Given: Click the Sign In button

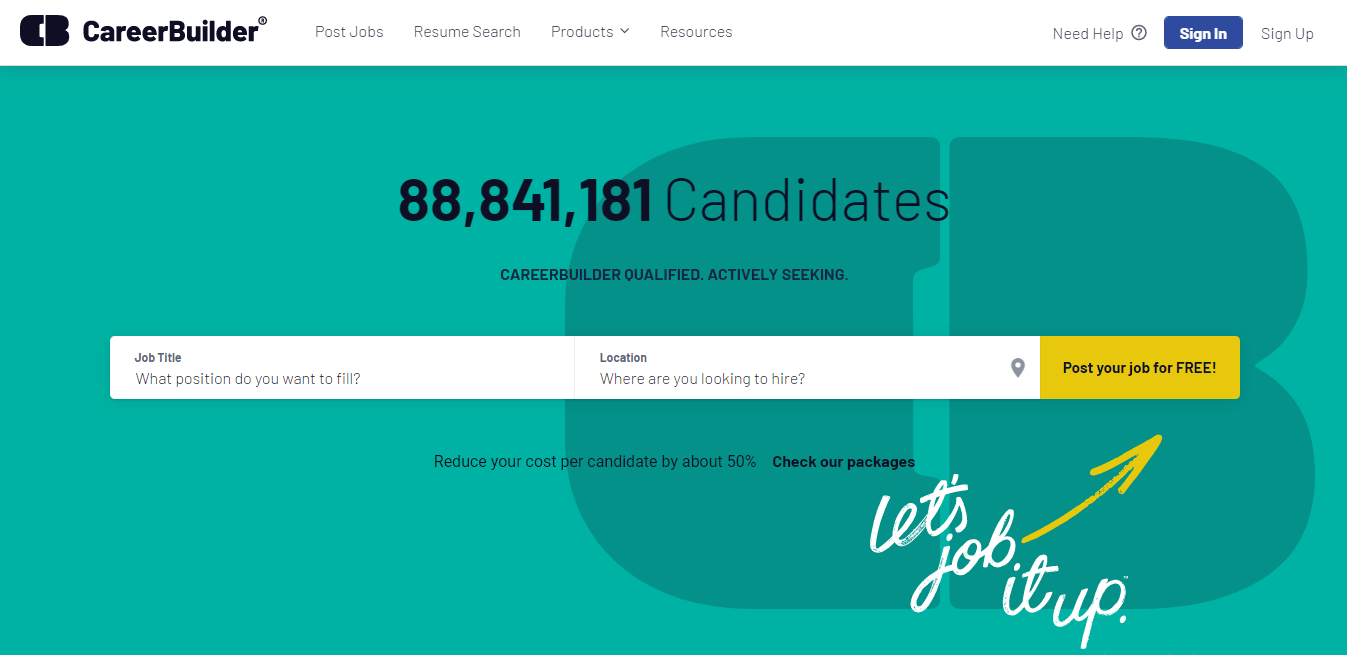Looking at the screenshot, I should [1203, 33].
